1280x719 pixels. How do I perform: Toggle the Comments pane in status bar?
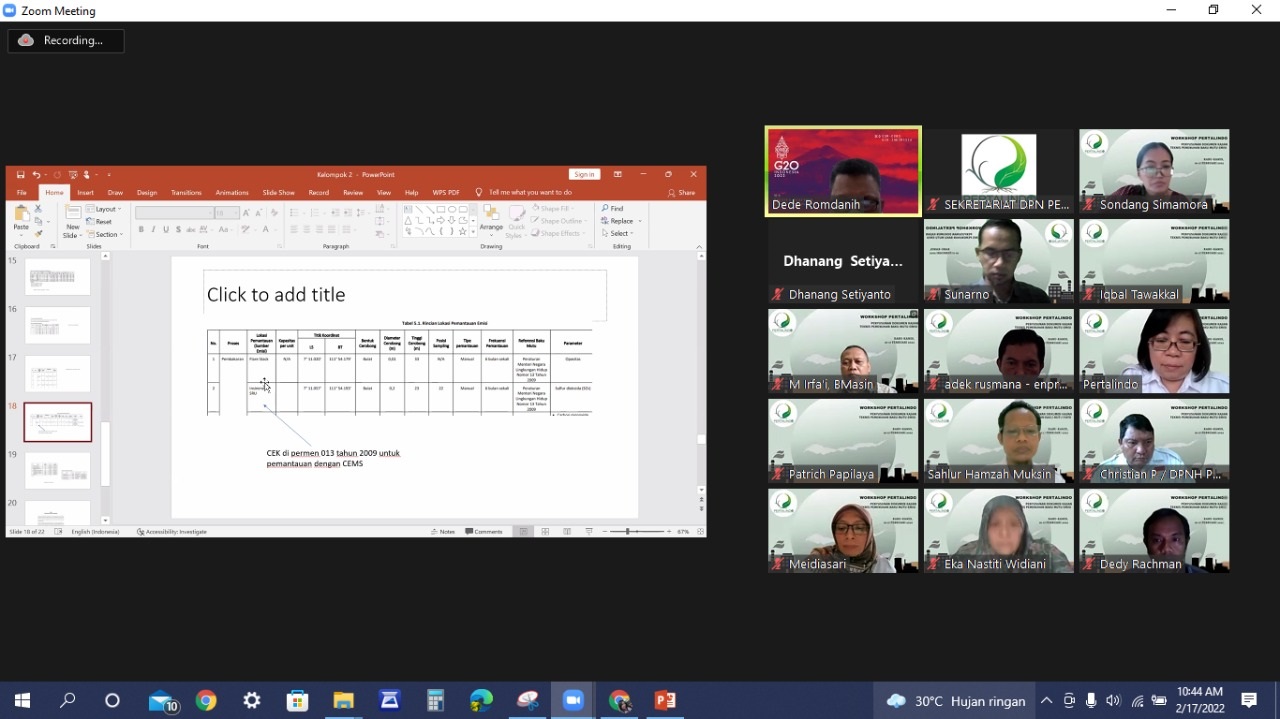(x=484, y=532)
